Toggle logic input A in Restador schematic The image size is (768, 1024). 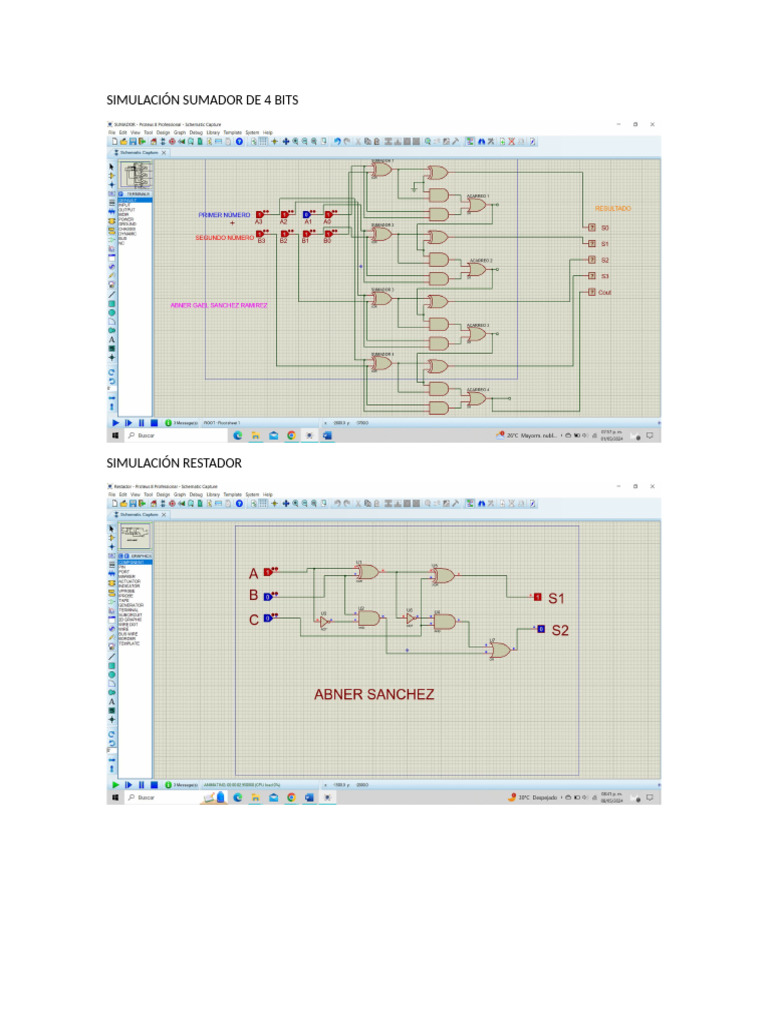click(x=270, y=571)
